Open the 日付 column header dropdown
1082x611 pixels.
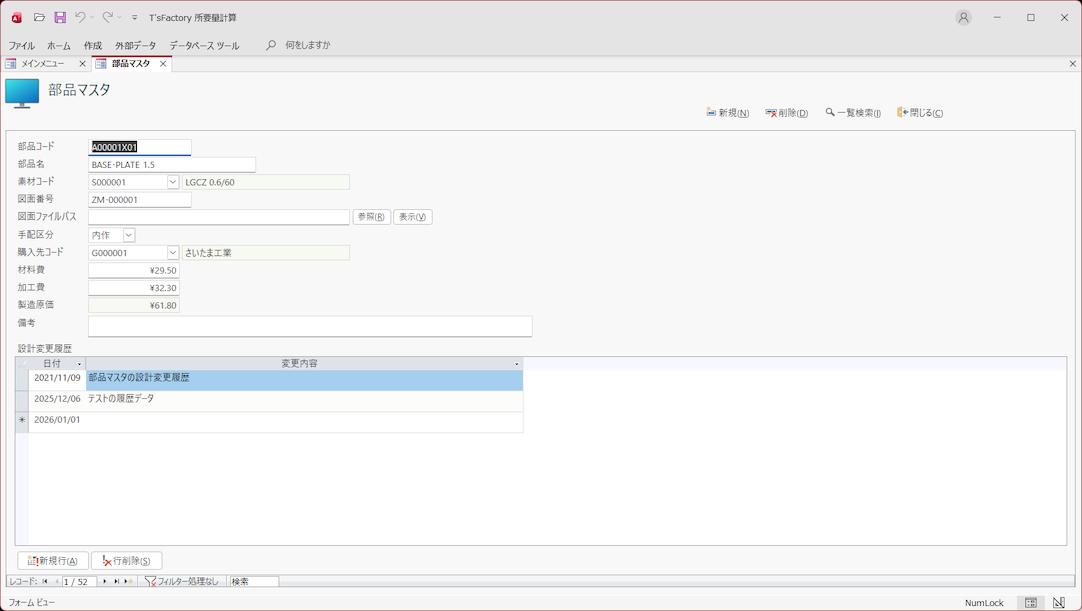[x=79, y=364]
